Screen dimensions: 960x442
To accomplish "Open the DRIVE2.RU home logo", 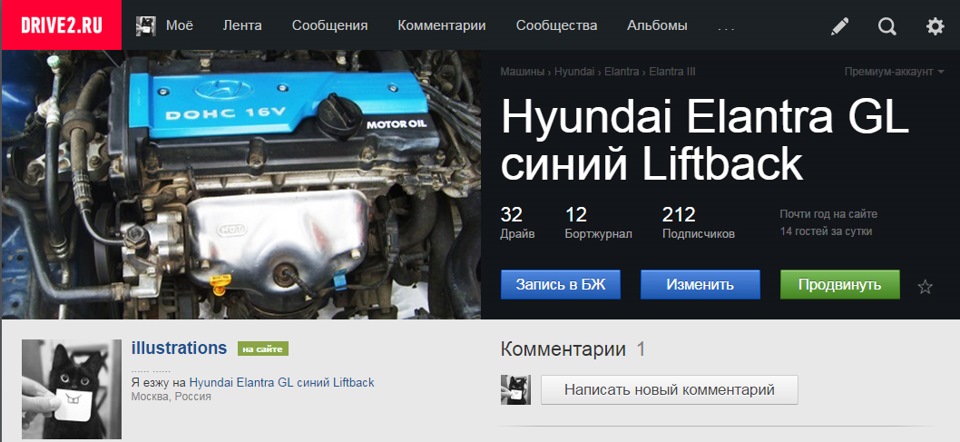I will [61, 25].
